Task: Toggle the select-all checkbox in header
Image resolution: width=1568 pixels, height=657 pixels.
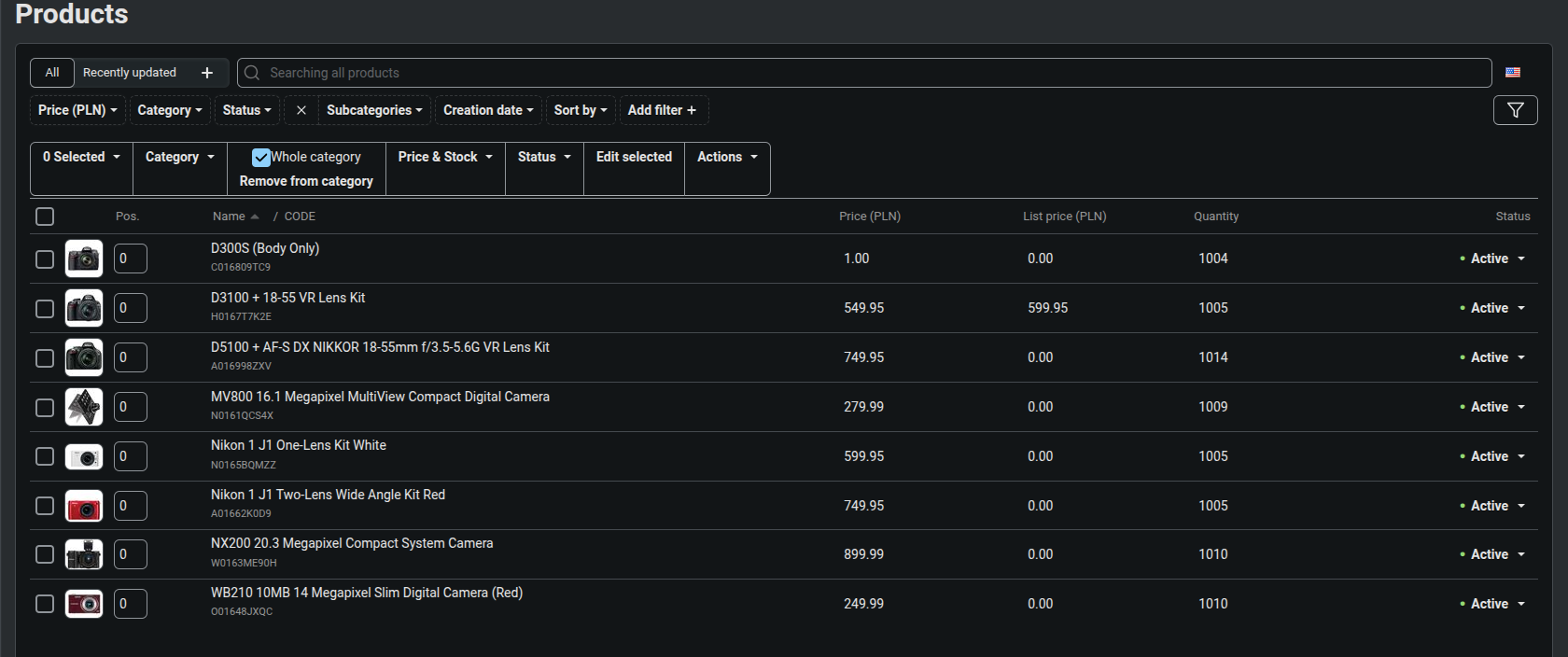Action: point(45,217)
